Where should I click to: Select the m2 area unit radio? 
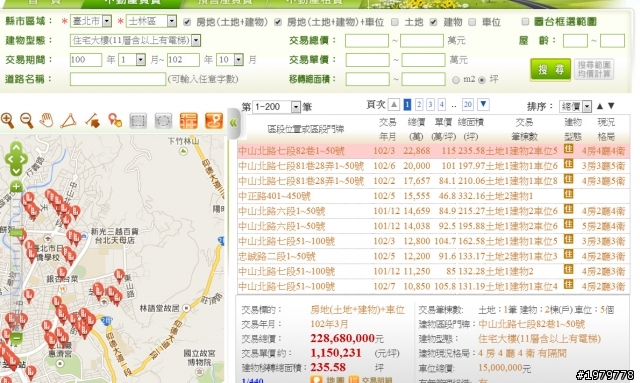(x=456, y=80)
